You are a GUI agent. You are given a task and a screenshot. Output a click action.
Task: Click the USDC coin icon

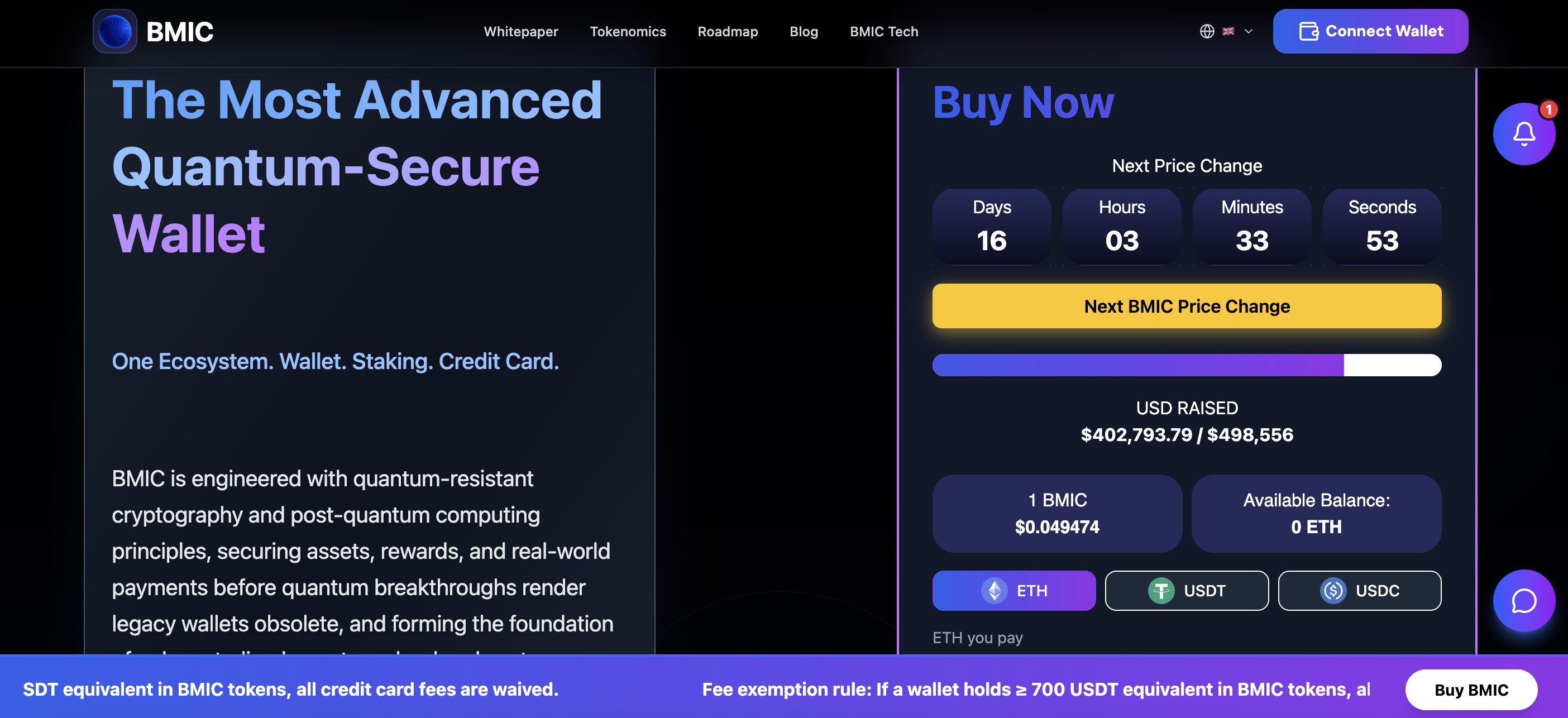coord(1333,590)
